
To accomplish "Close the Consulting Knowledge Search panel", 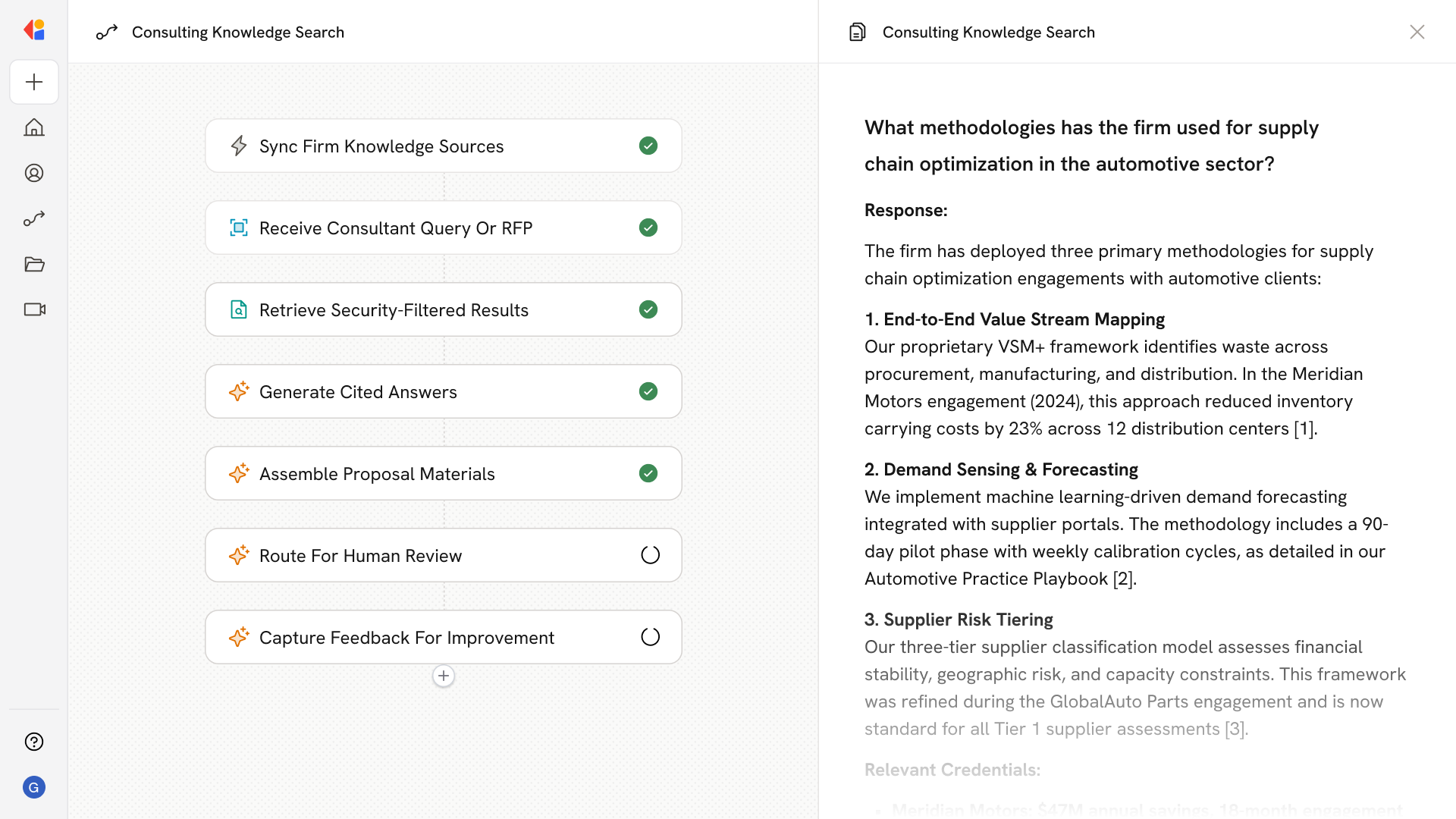I will point(1417,32).
